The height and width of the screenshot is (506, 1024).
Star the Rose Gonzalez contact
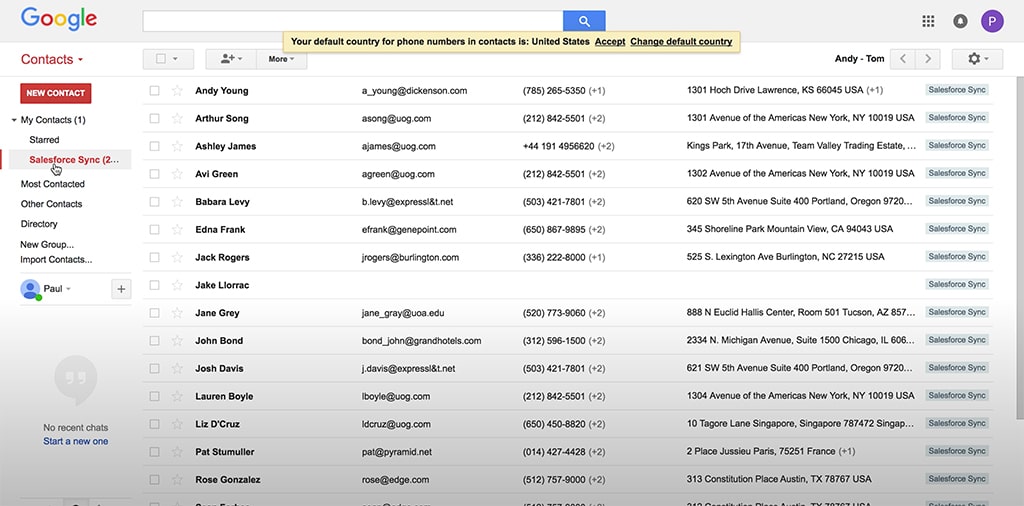(x=177, y=479)
